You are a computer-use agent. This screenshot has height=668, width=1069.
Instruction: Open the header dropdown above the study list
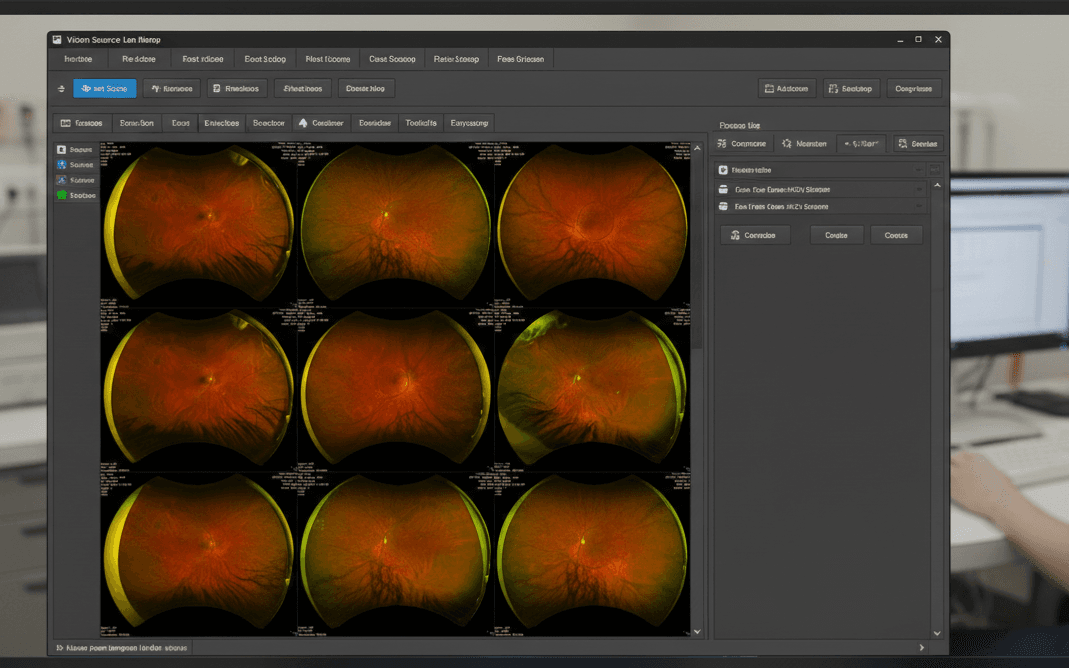pos(919,169)
